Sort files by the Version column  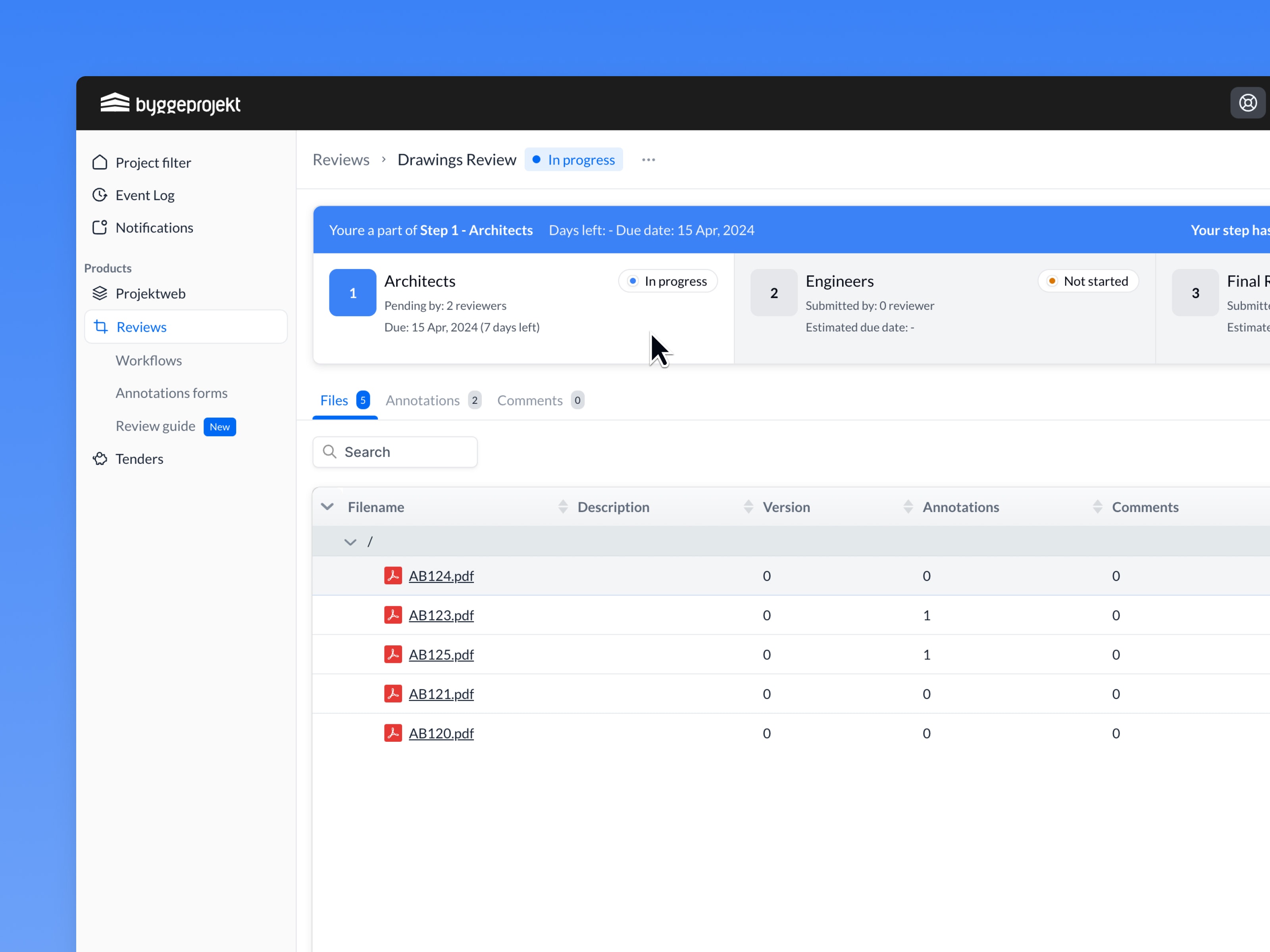[x=748, y=507]
